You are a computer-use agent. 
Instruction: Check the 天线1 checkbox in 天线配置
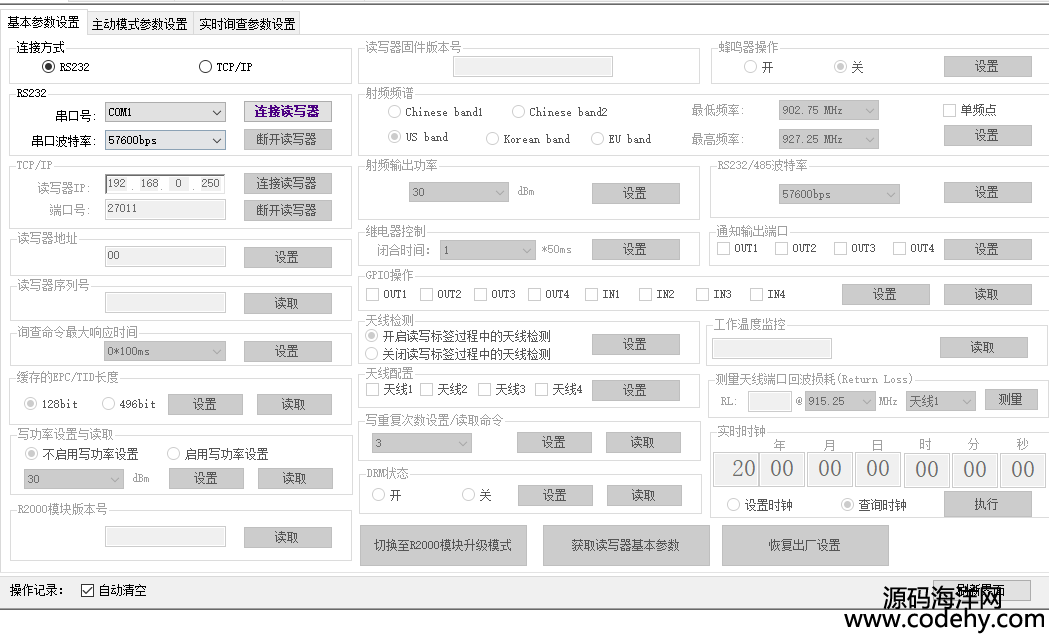373,389
